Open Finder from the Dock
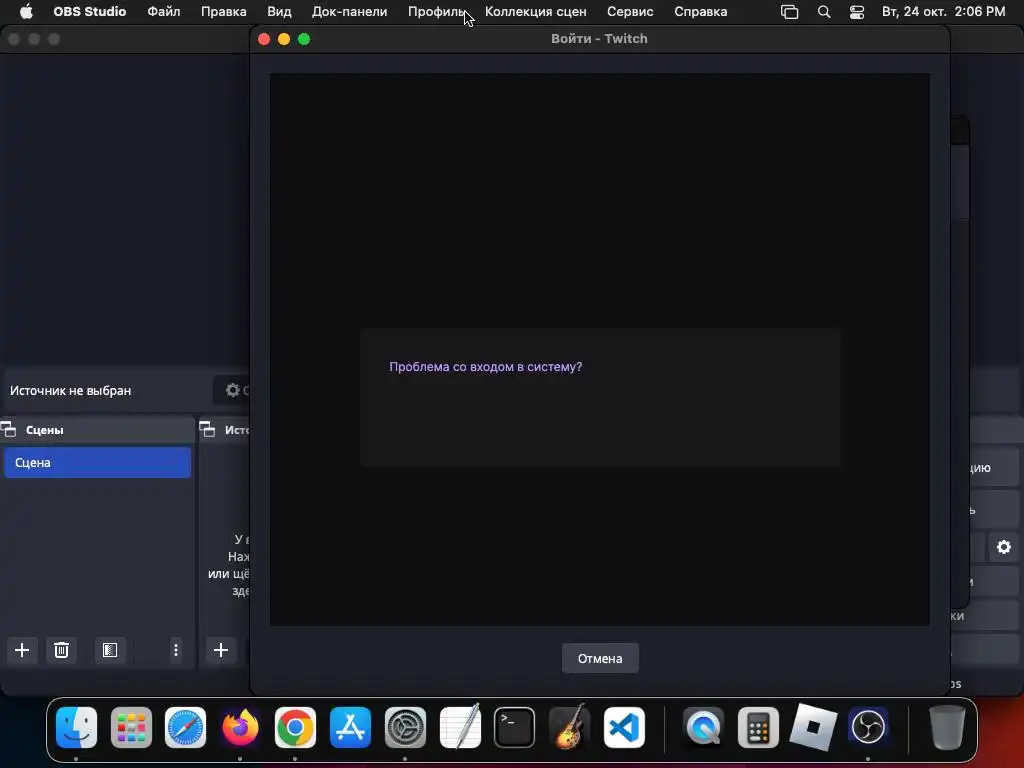 click(76, 727)
